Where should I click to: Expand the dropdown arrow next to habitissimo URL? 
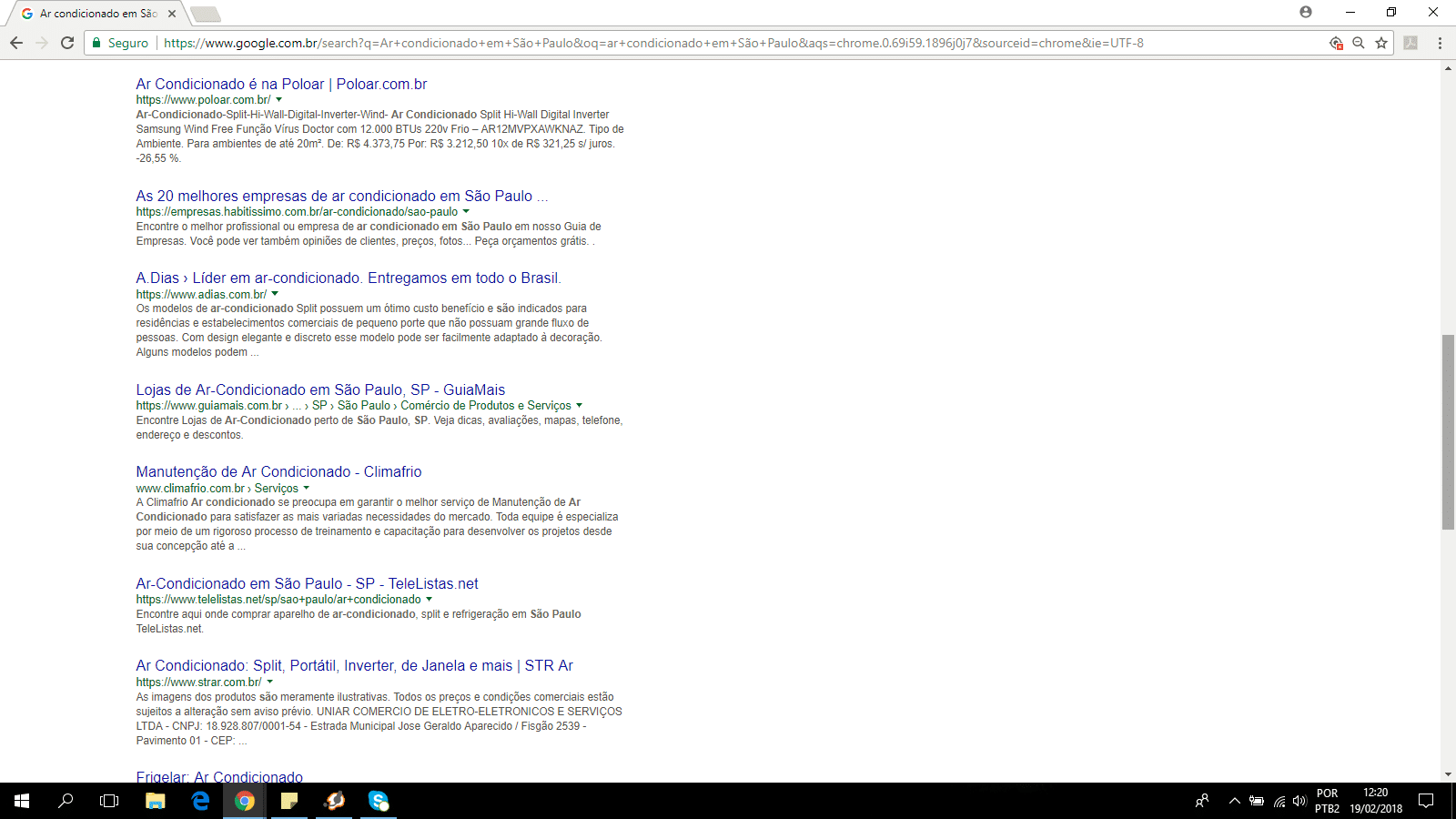pos(466,212)
